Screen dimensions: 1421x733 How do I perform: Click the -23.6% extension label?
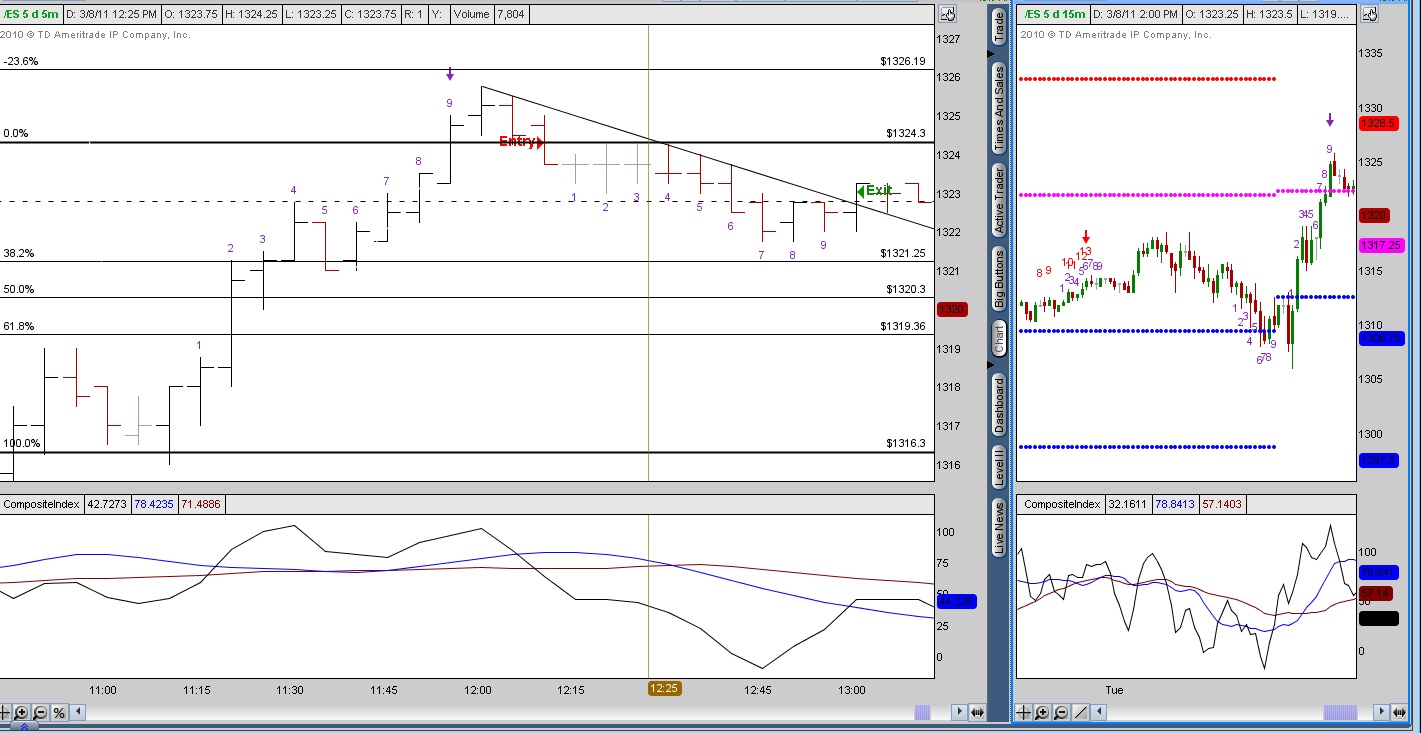[x=21, y=61]
